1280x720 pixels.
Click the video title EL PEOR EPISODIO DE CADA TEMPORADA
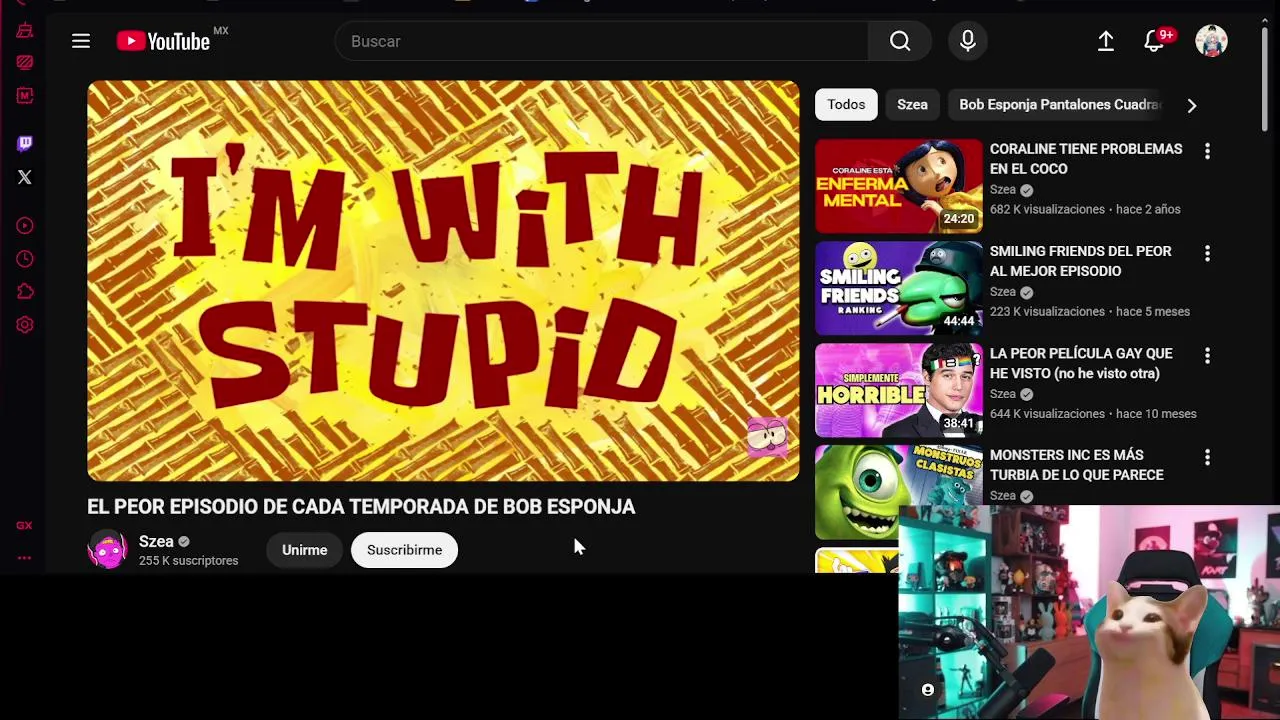[361, 507]
